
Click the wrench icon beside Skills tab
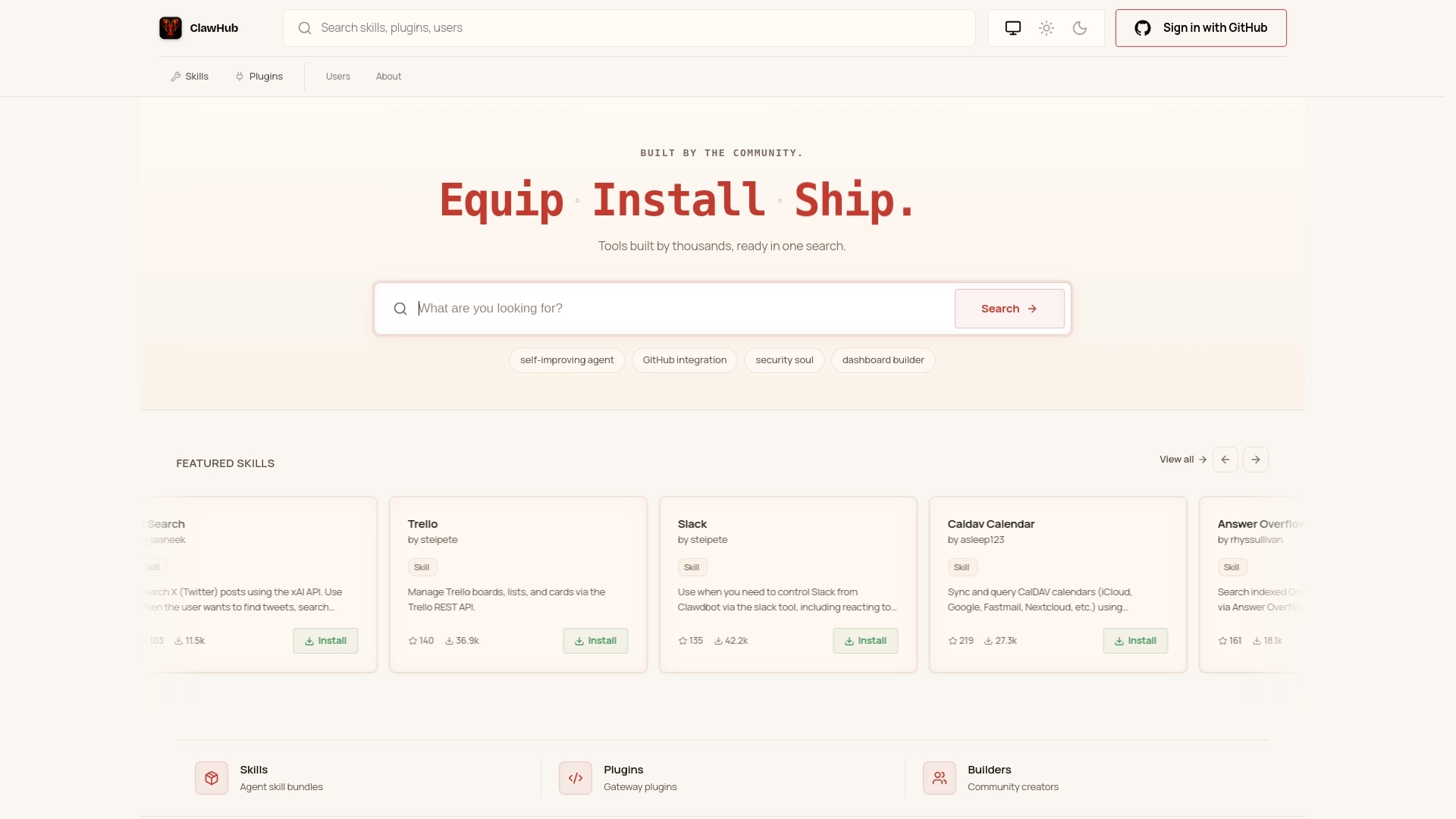pyautogui.click(x=176, y=77)
